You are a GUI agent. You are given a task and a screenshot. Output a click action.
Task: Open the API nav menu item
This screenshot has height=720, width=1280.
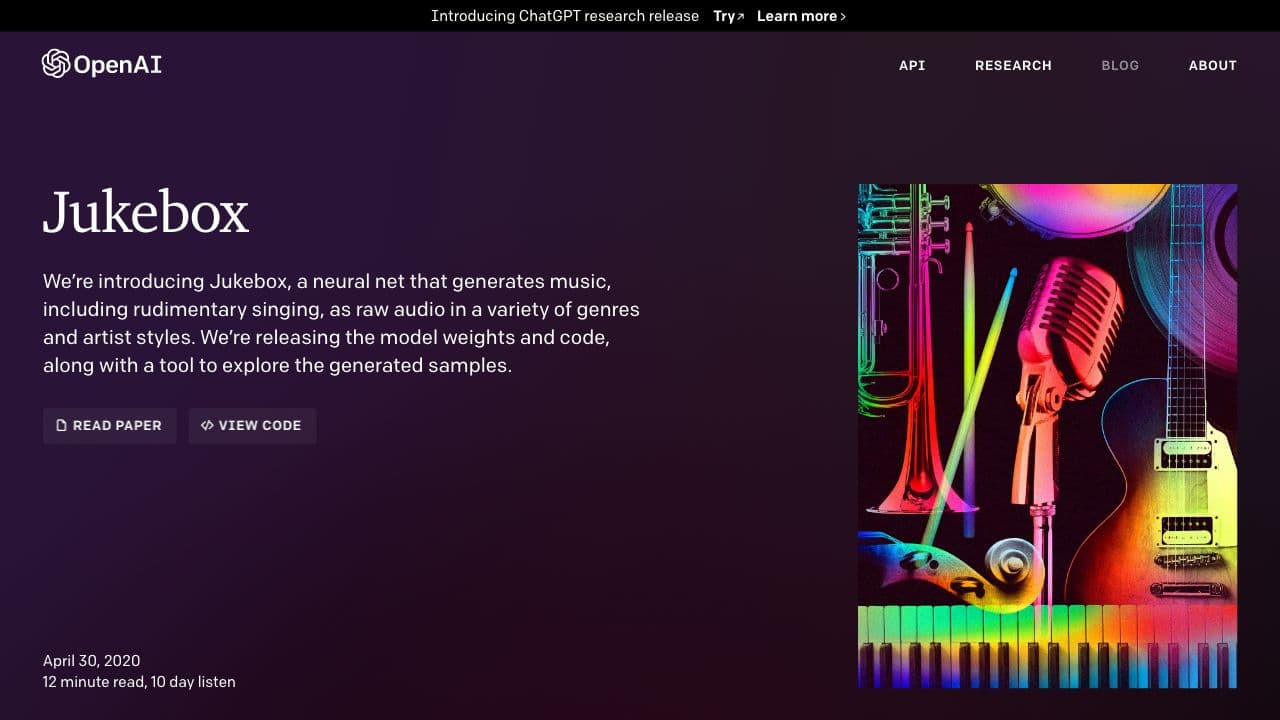(912, 65)
